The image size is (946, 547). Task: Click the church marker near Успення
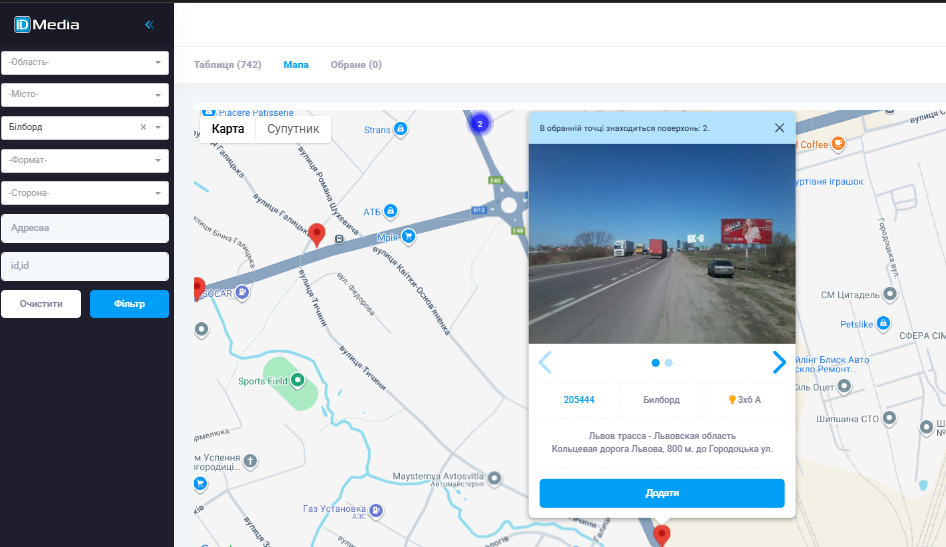point(250,461)
